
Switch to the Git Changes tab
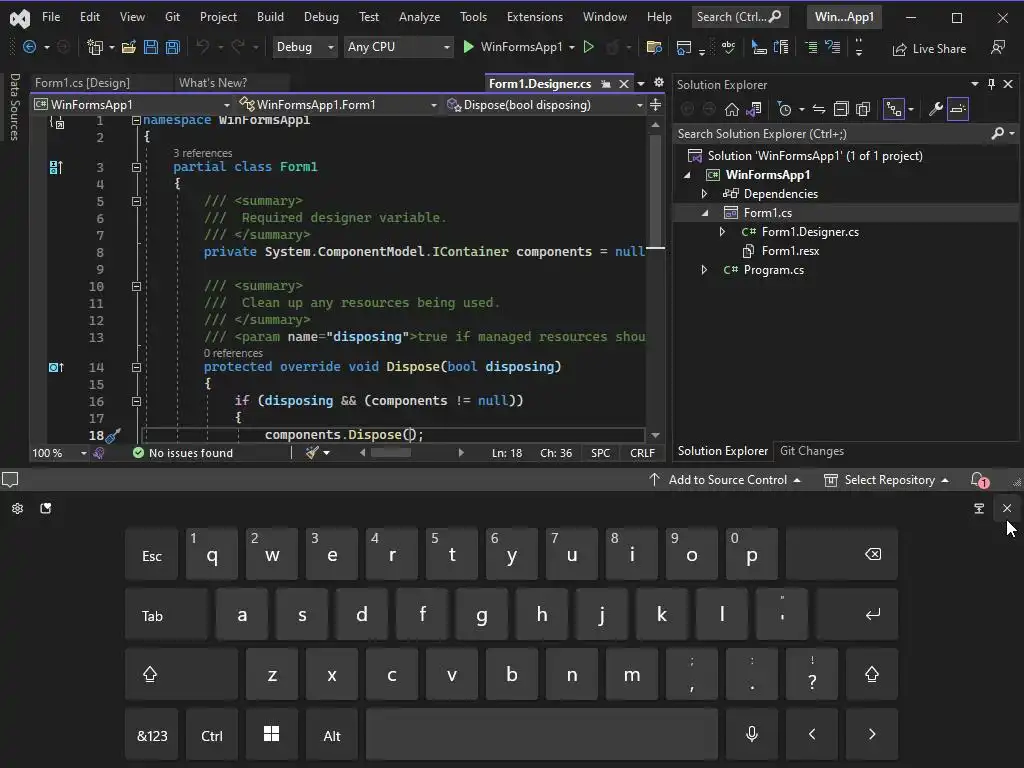pos(812,451)
